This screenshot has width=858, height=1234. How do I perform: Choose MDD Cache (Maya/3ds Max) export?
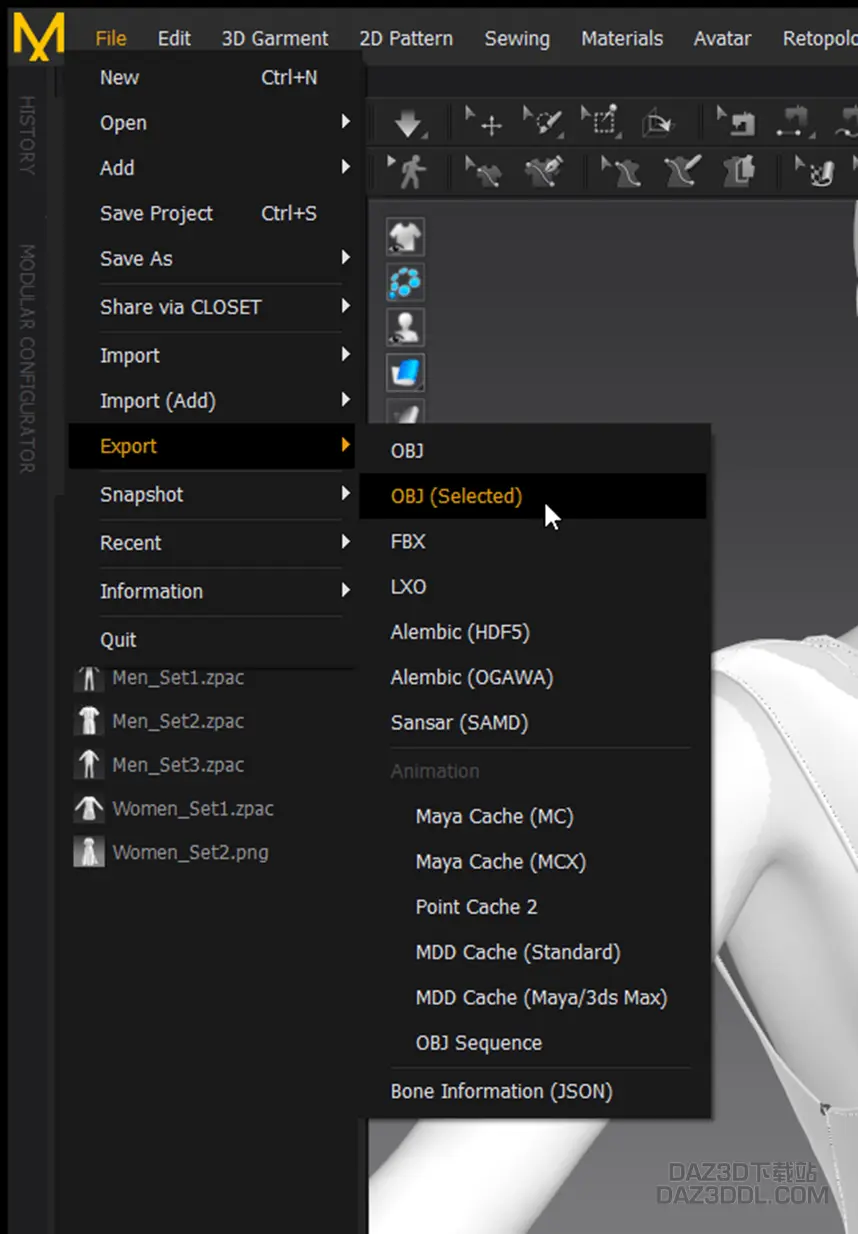534,997
